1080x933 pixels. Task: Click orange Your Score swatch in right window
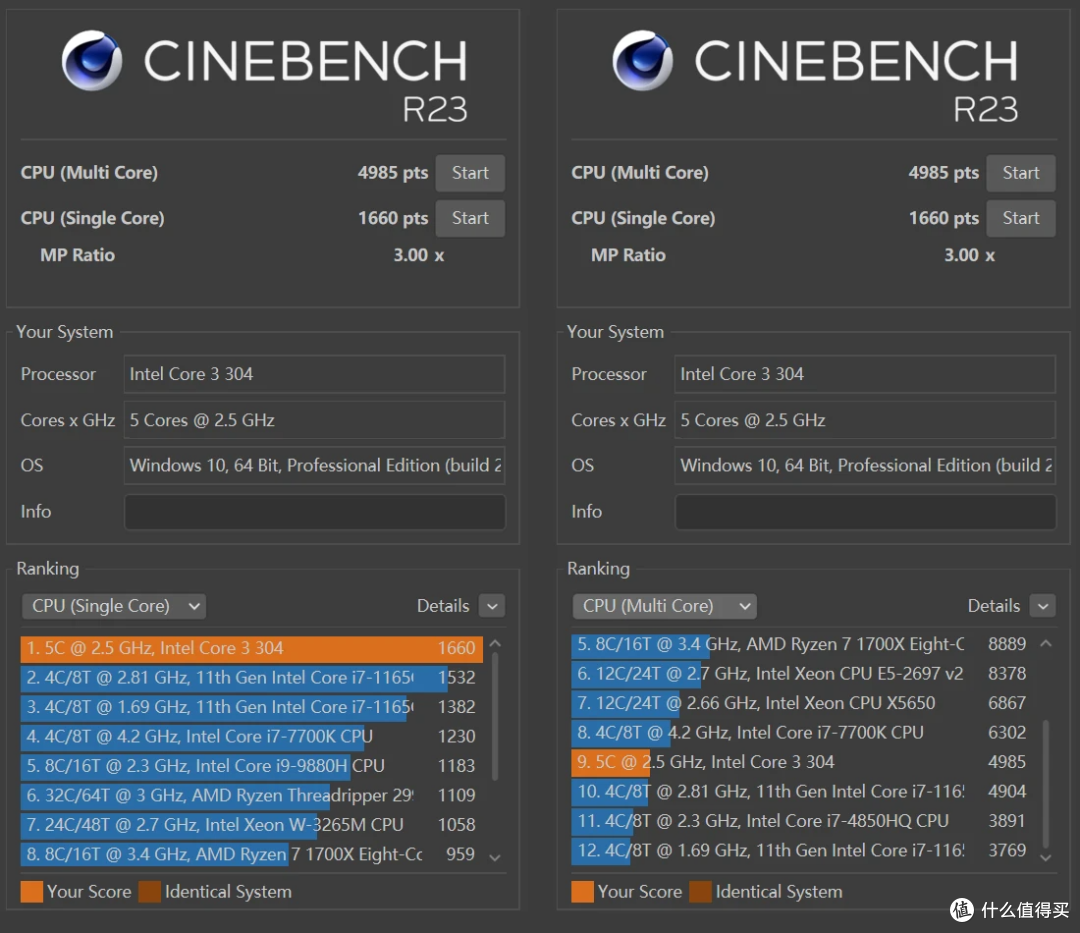pyautogui.click(x=583, y=892)
